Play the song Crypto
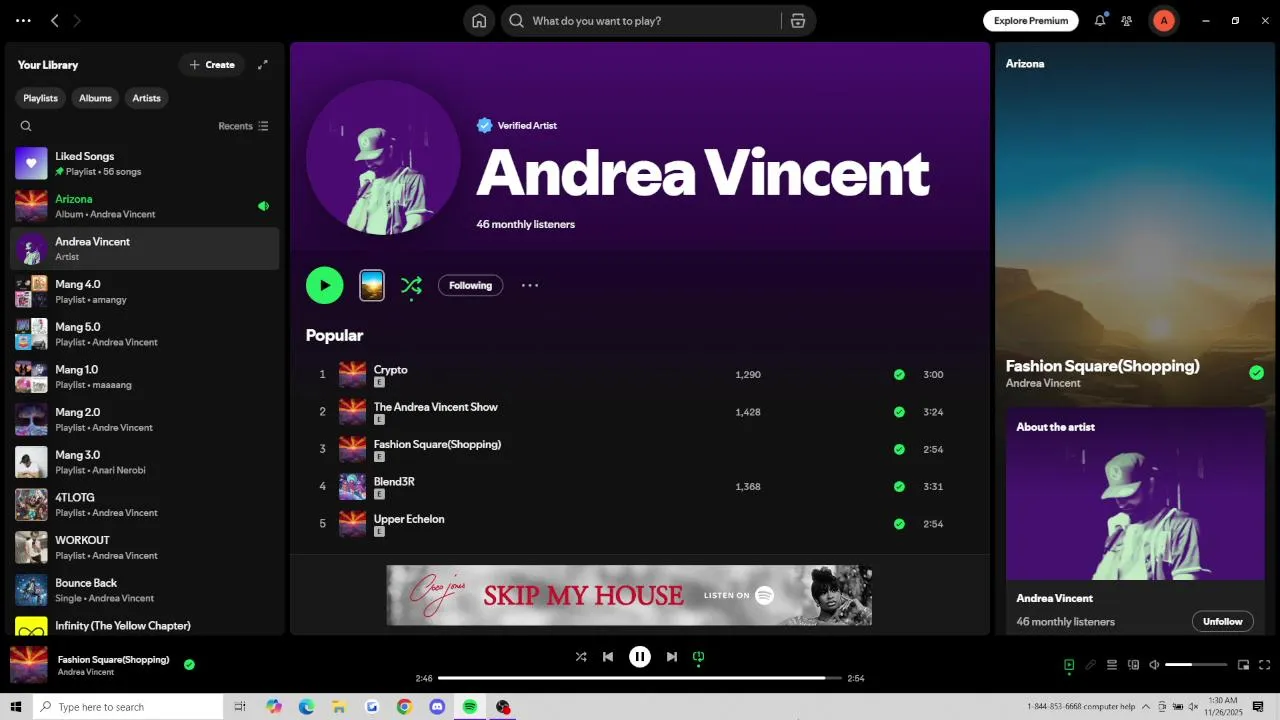This screenshot has width=1280, height=720. [390, 370]
